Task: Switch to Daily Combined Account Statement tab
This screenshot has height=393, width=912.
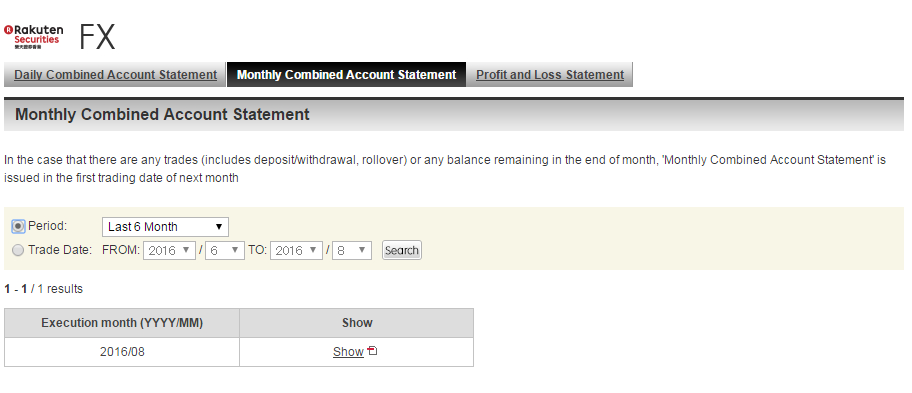Action: (x=115, y=75)
